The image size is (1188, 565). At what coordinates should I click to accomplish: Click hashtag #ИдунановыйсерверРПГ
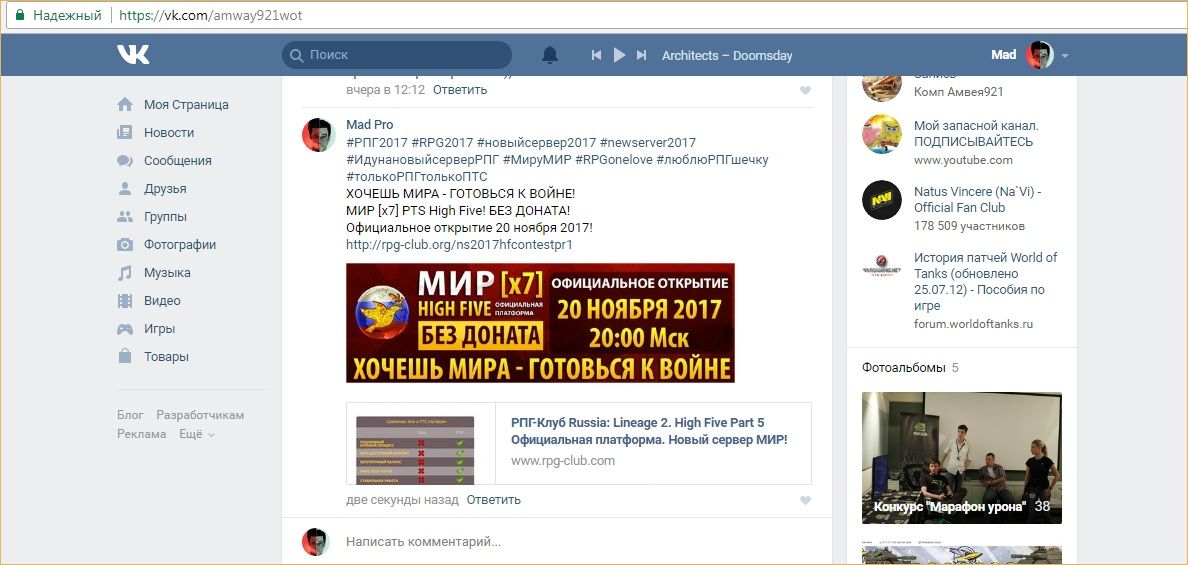(421, 160)
